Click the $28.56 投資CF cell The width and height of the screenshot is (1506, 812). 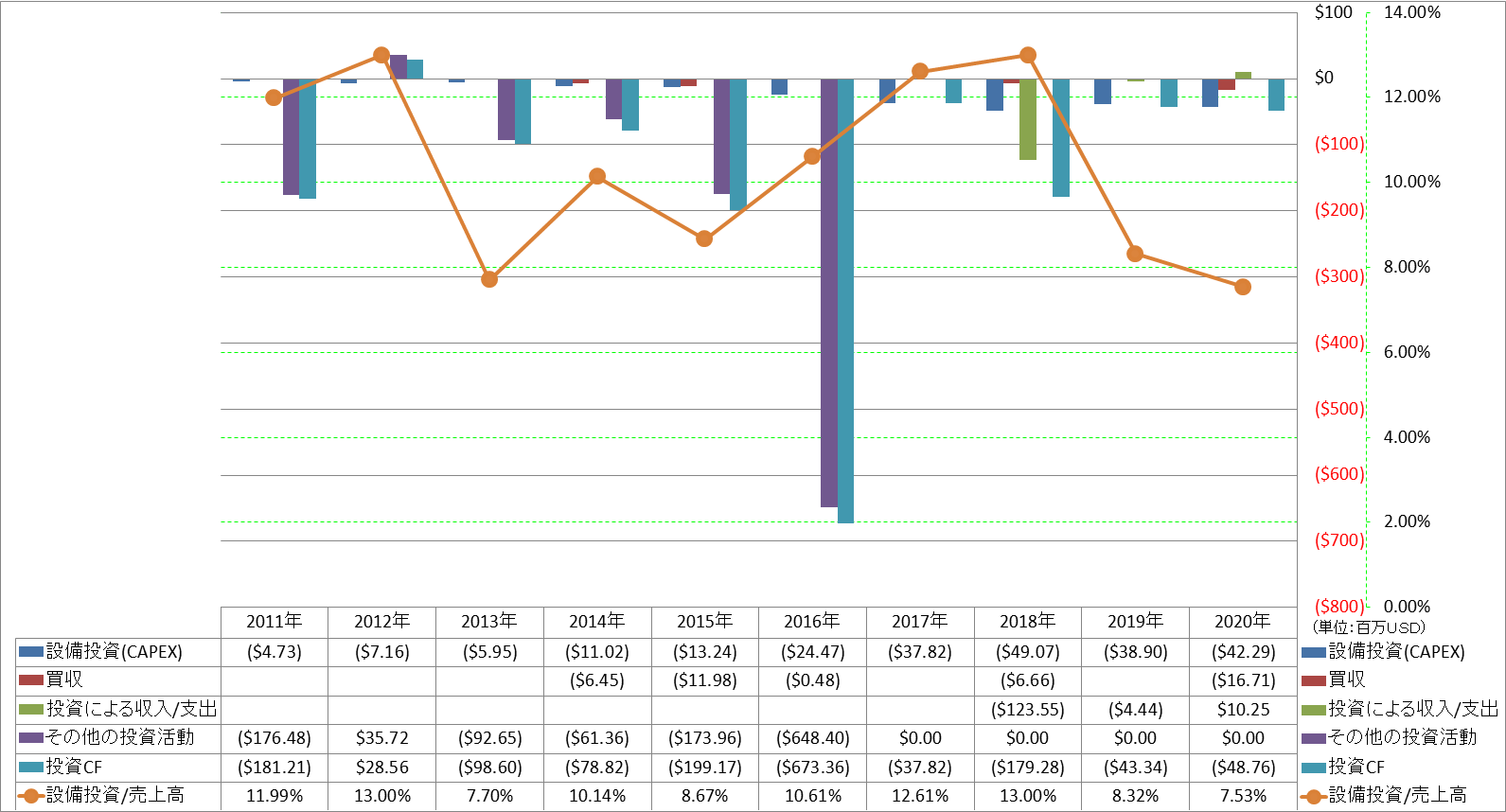(x=382, y=768)
